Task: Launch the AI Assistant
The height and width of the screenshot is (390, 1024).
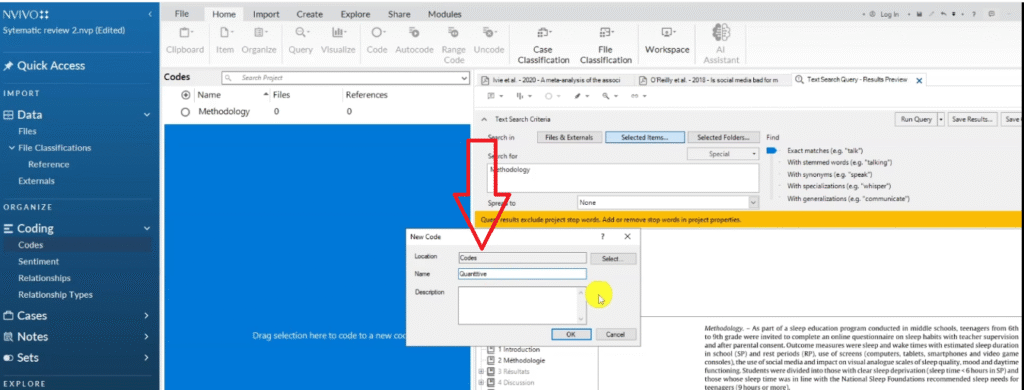Action: pyautogui.click(x=721, y=44)
